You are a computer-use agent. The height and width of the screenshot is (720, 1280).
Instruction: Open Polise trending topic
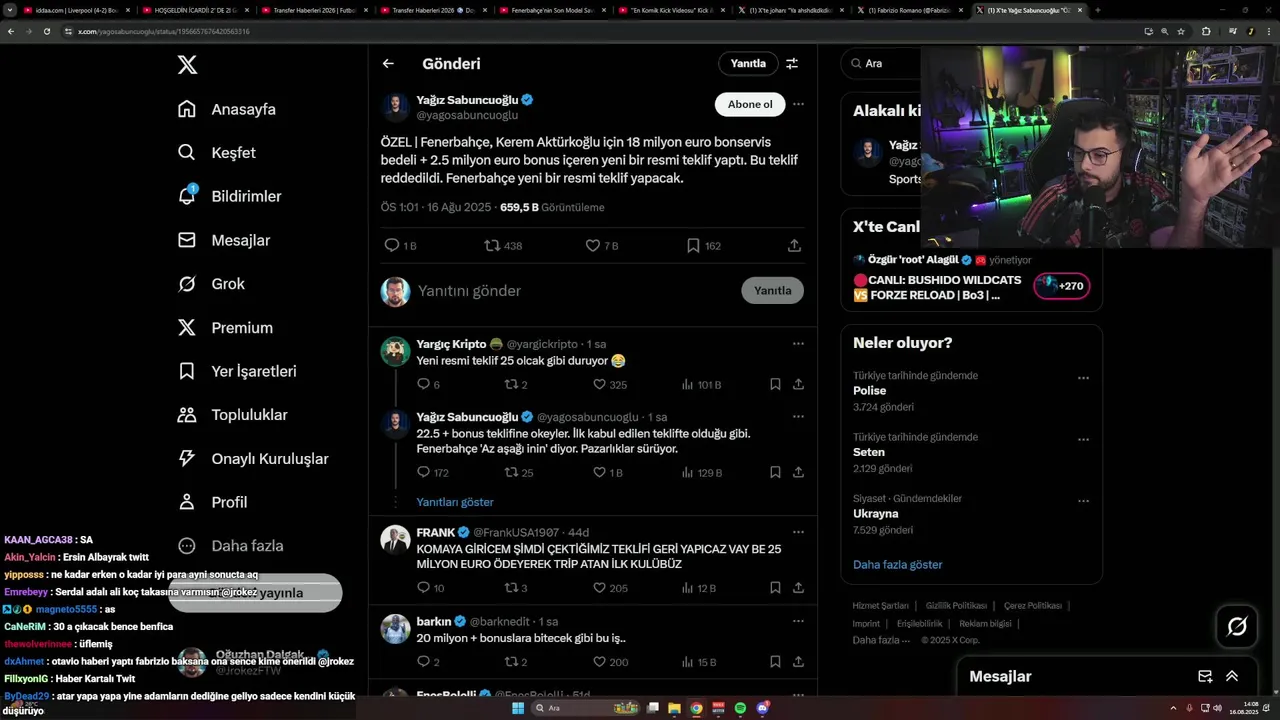pos(869,391)
